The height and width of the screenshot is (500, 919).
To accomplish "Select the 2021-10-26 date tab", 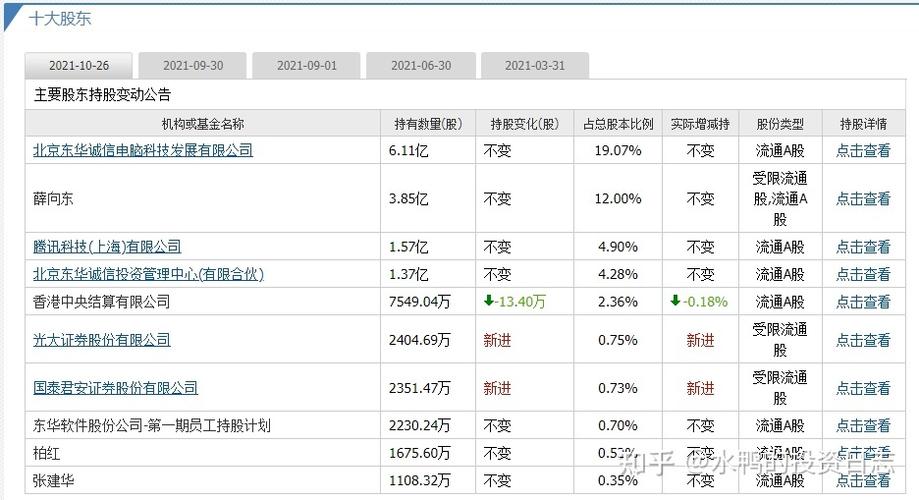I will pyautogui.click(x=79, y=66).
